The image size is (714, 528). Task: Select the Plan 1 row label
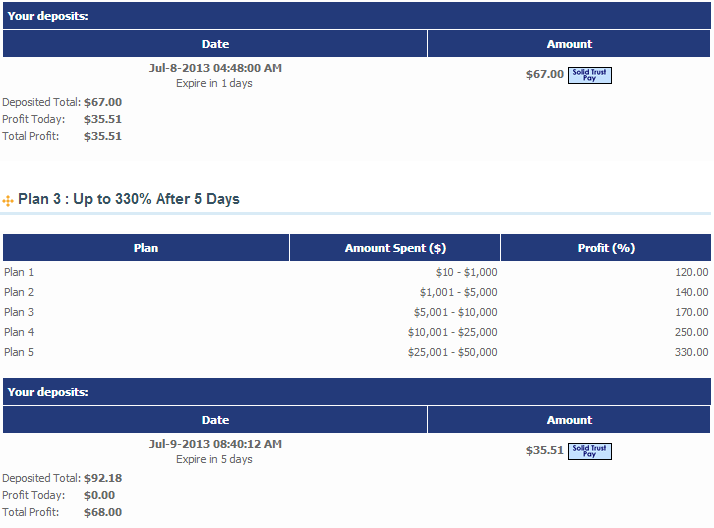[19, 272]
